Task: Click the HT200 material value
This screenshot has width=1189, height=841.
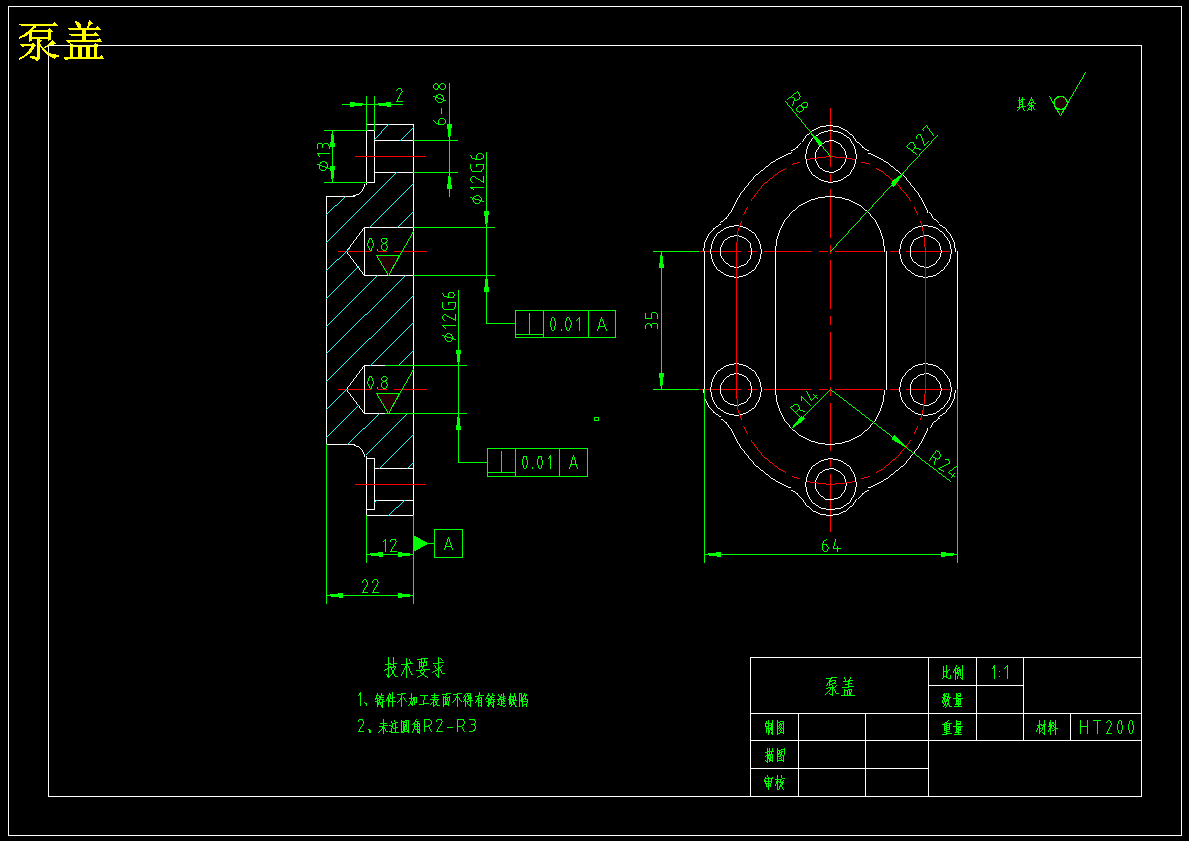Action: click(1107, 728)
